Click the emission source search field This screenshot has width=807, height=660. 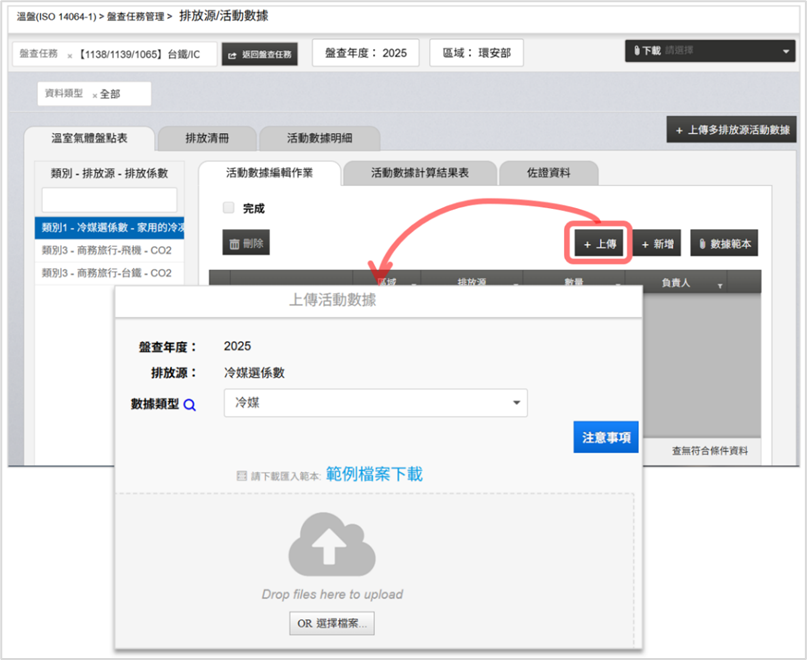click(109, 199)
